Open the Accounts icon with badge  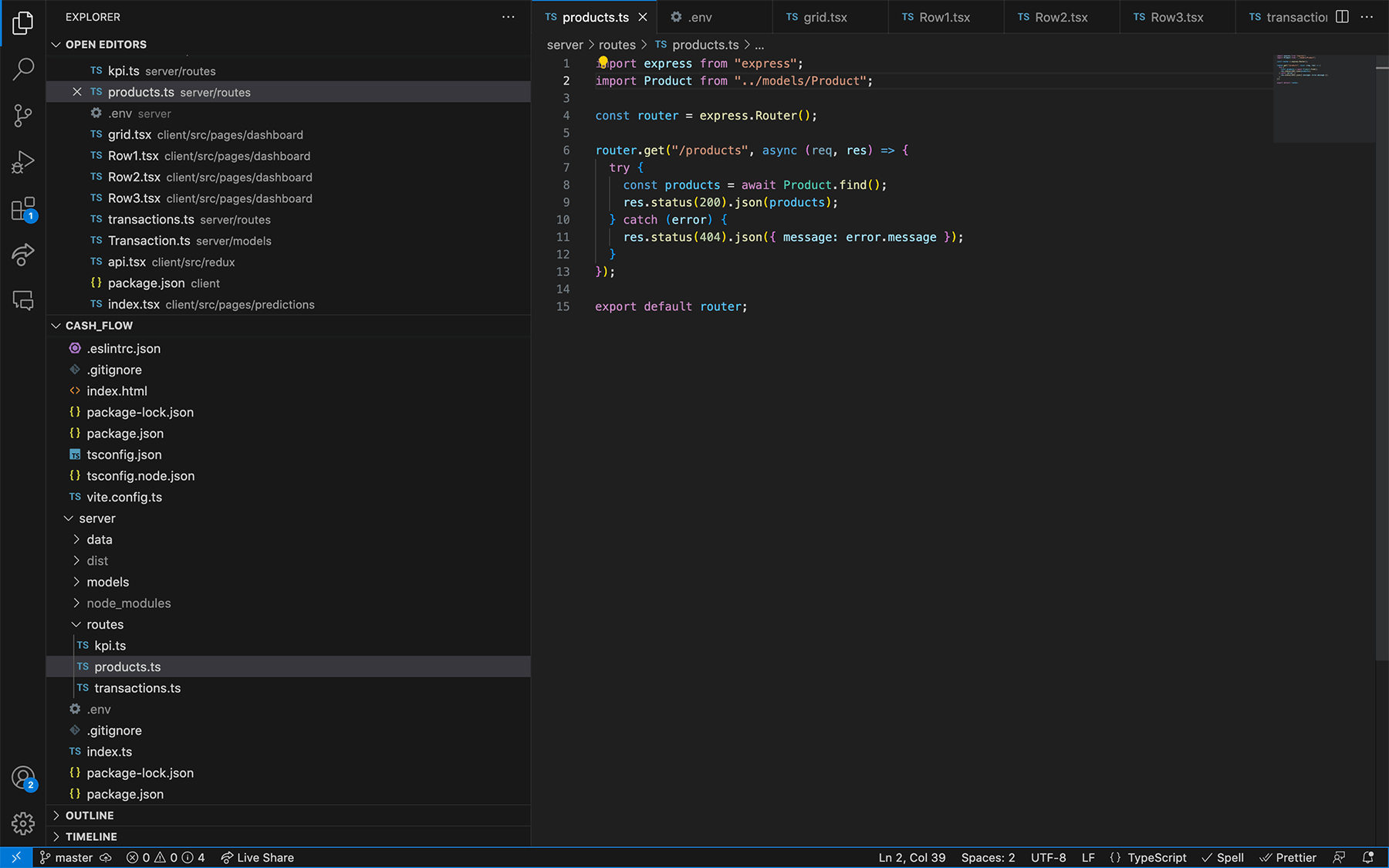click(x=23, y=778)
